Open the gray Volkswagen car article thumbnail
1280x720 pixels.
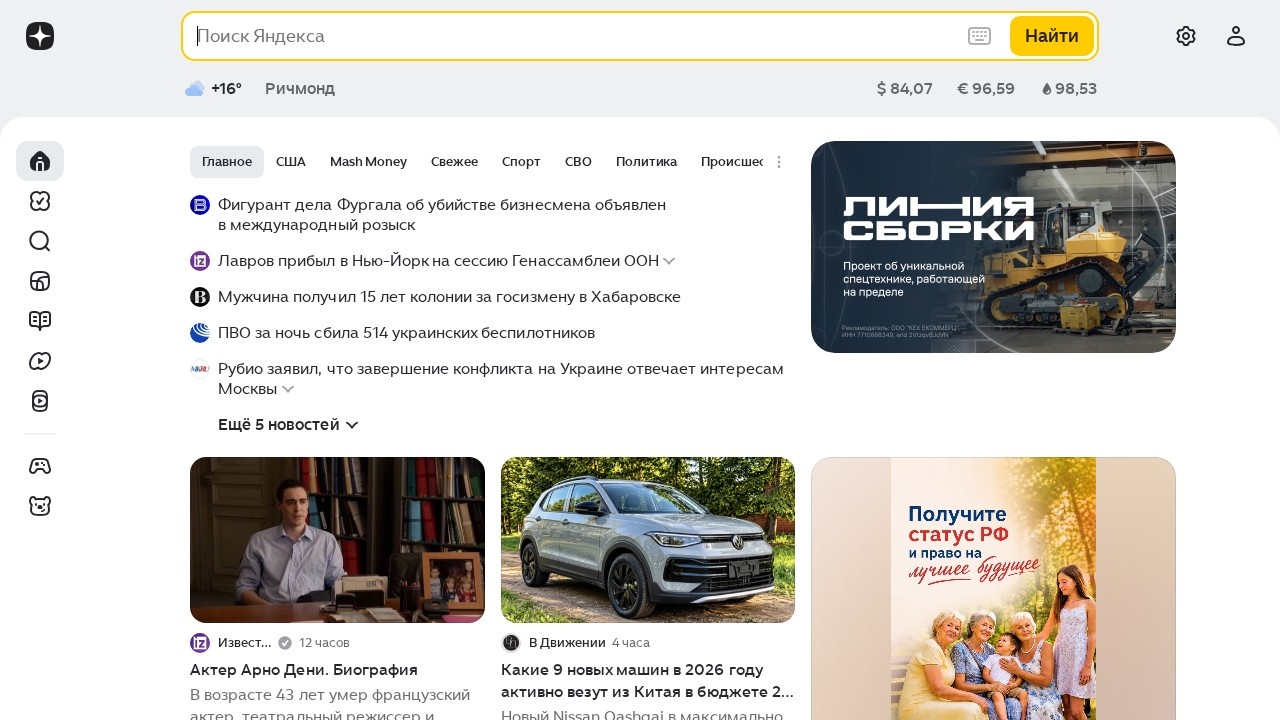648,540
